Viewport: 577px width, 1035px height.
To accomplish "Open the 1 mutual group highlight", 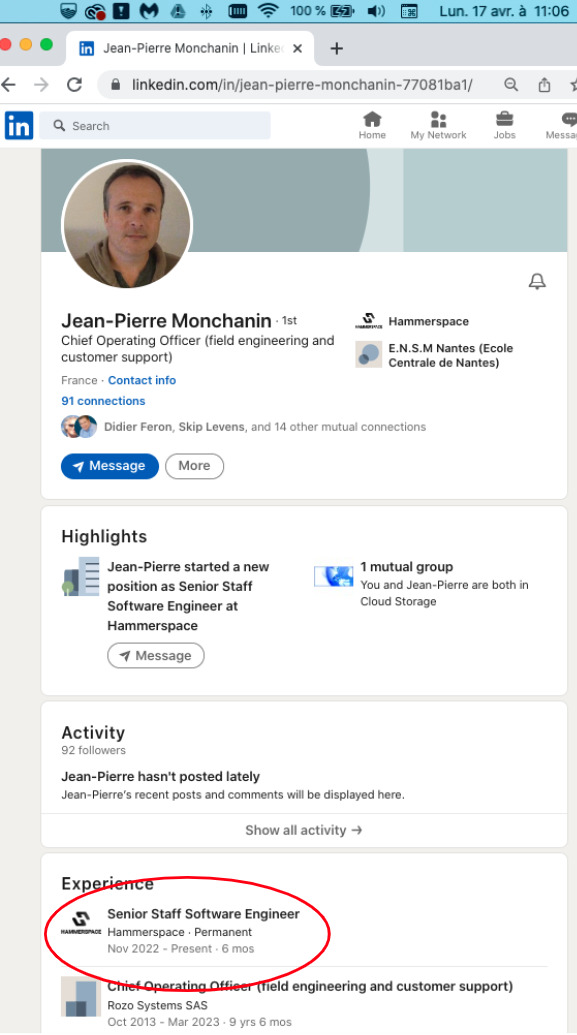I will tap(407, 566).
